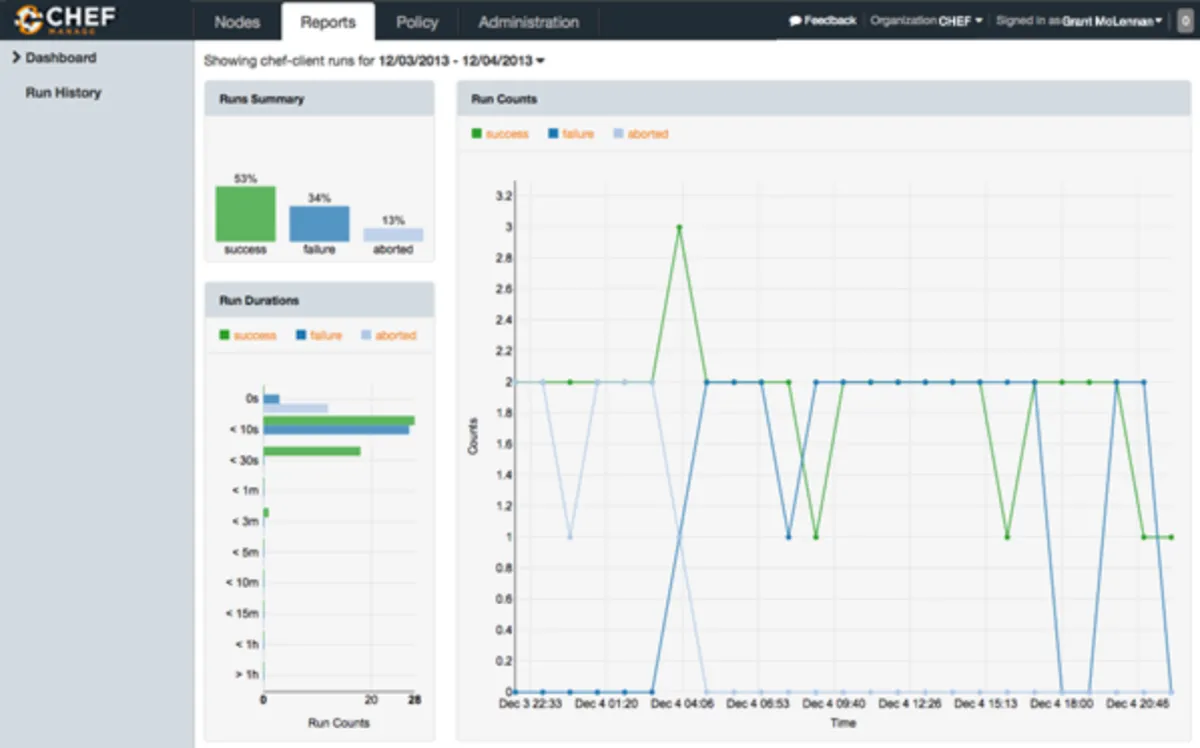Image resolution: width=1200 pixels, height=748 pixels.
Task: Hide aborted series in Run Durations legend
Action: [389, 336]
